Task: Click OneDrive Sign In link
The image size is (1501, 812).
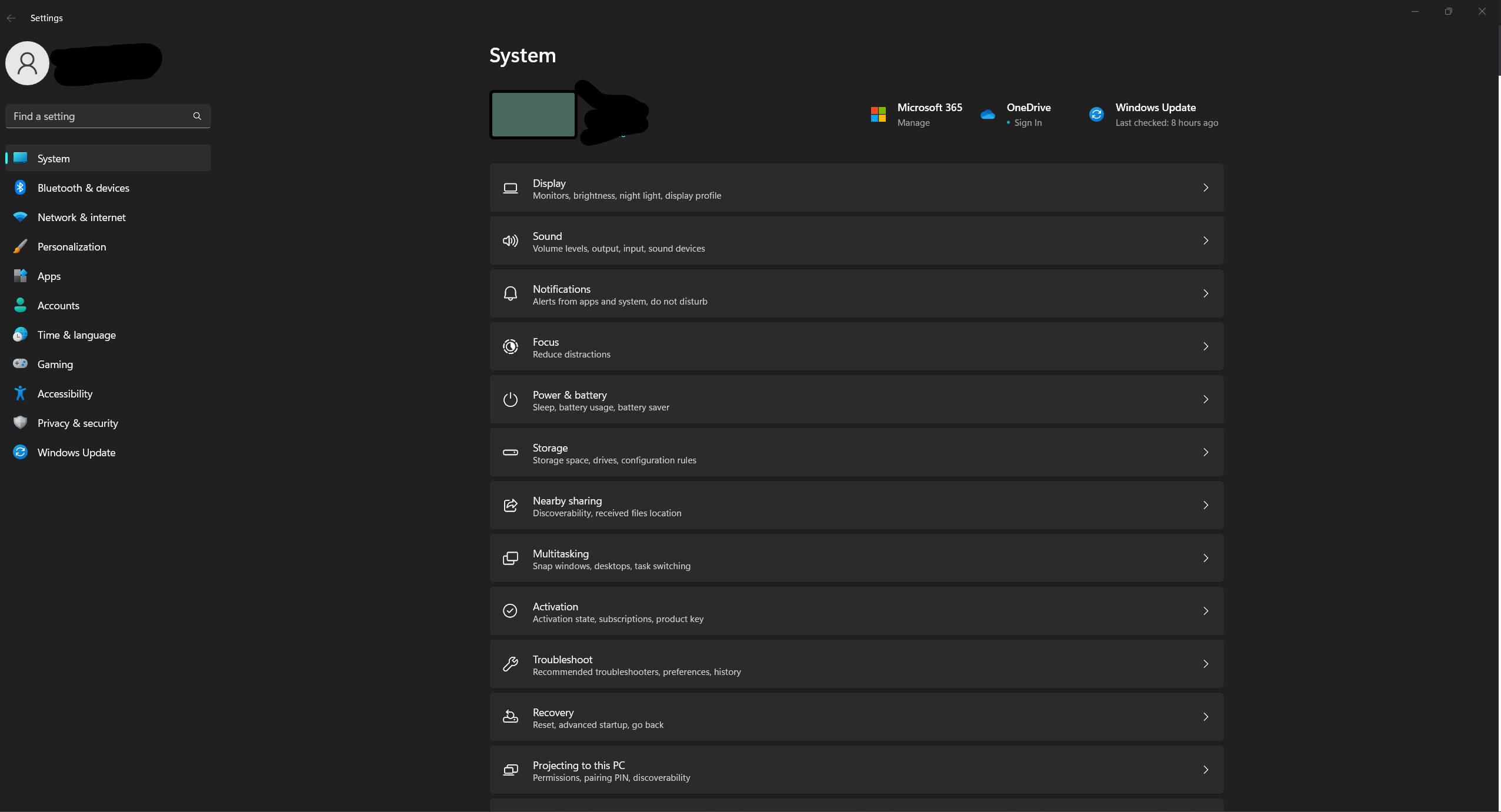Action: 1028,123
